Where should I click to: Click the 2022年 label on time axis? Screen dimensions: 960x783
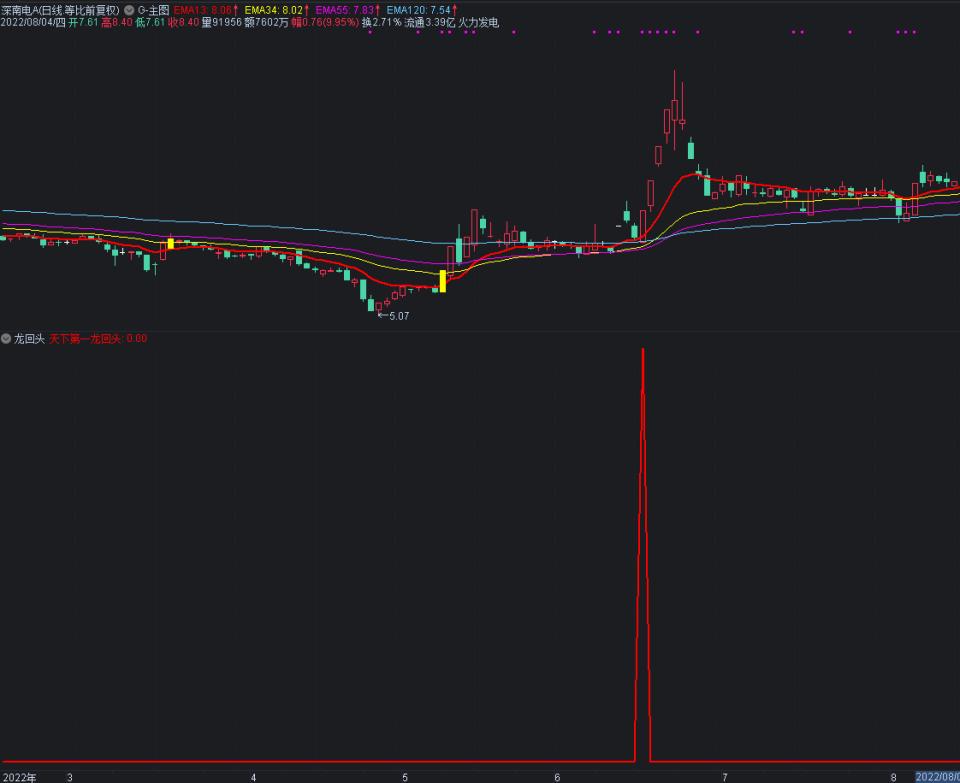click(x=18, y=777)
